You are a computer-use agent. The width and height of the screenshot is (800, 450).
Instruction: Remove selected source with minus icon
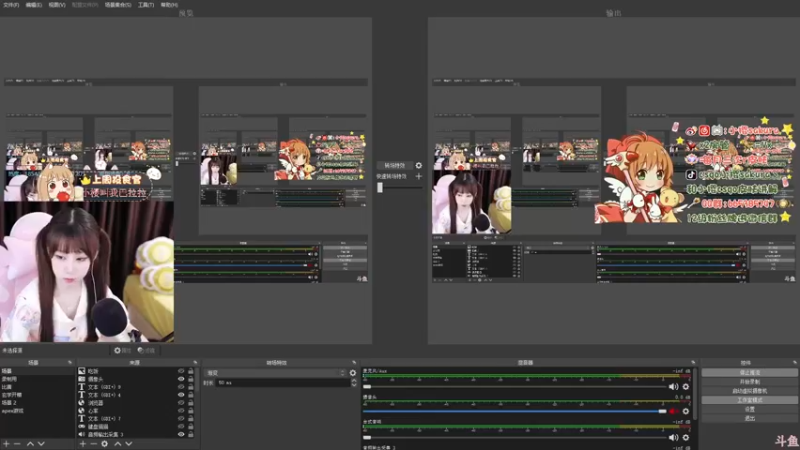tap(93, 444)
